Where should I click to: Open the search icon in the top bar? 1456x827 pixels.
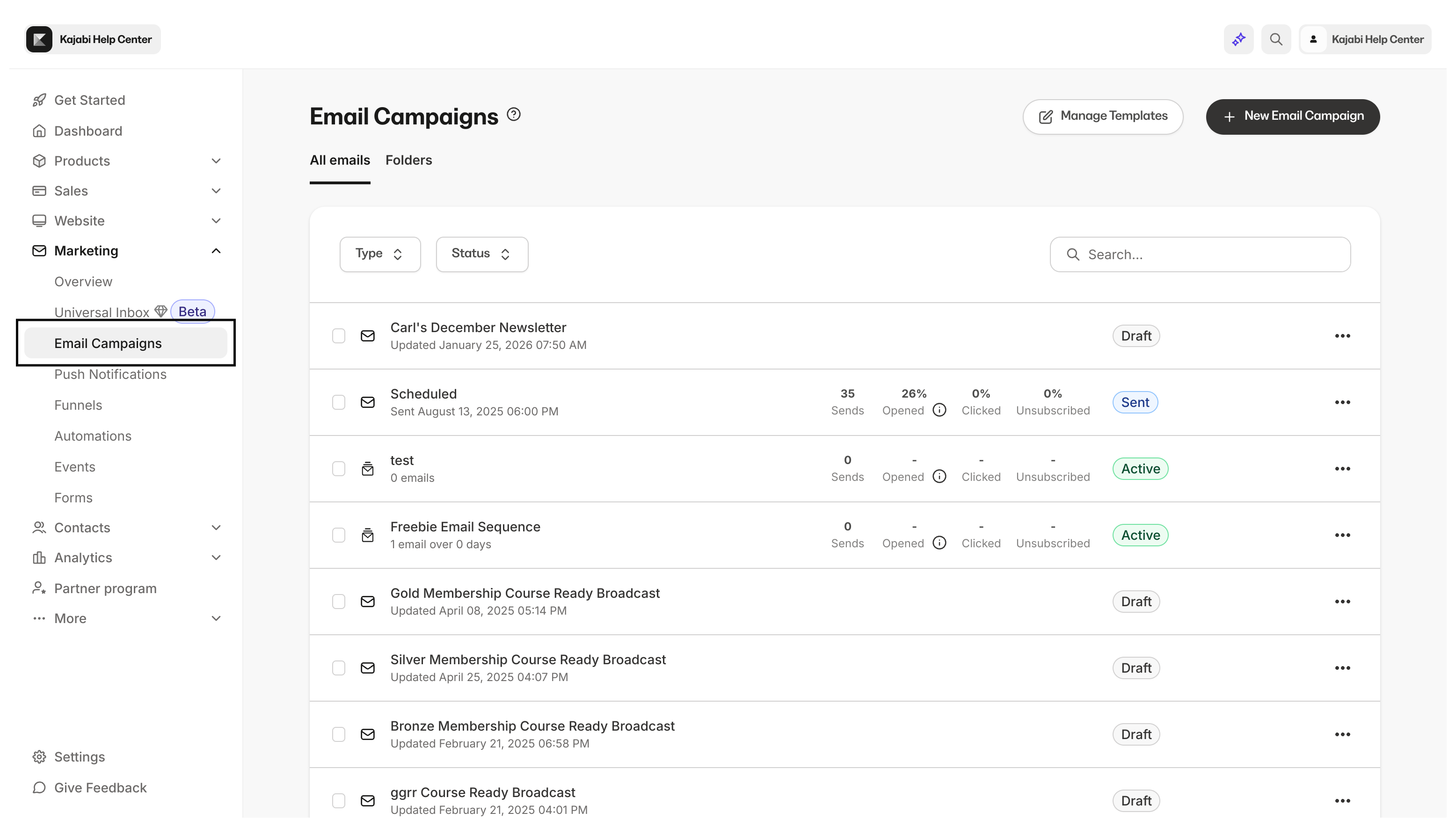(1276, 39)
